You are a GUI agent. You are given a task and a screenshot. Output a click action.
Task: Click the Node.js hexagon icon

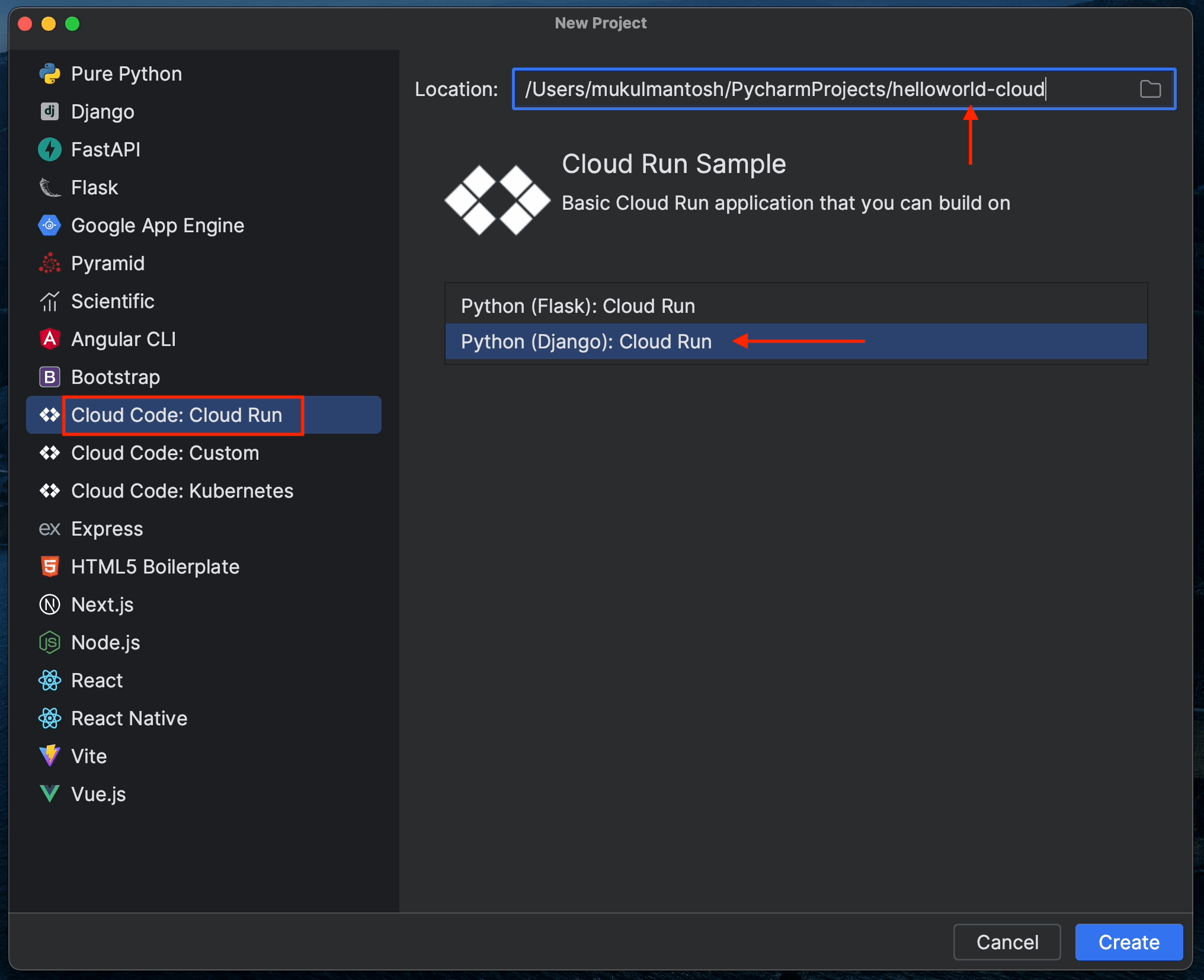50,642
